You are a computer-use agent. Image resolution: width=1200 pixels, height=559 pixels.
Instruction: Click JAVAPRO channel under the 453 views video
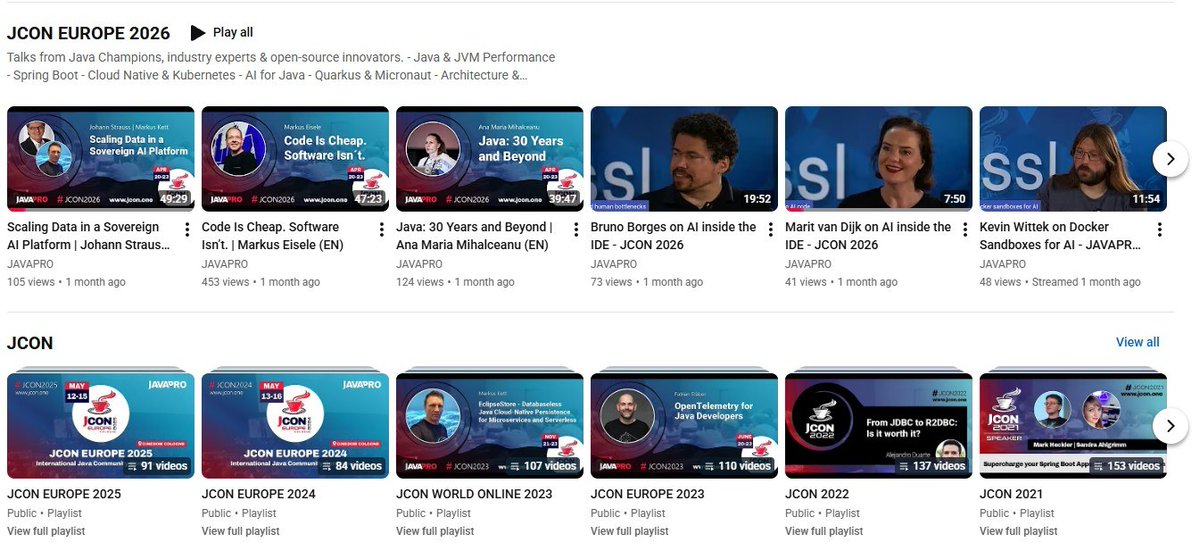point(226,264)
